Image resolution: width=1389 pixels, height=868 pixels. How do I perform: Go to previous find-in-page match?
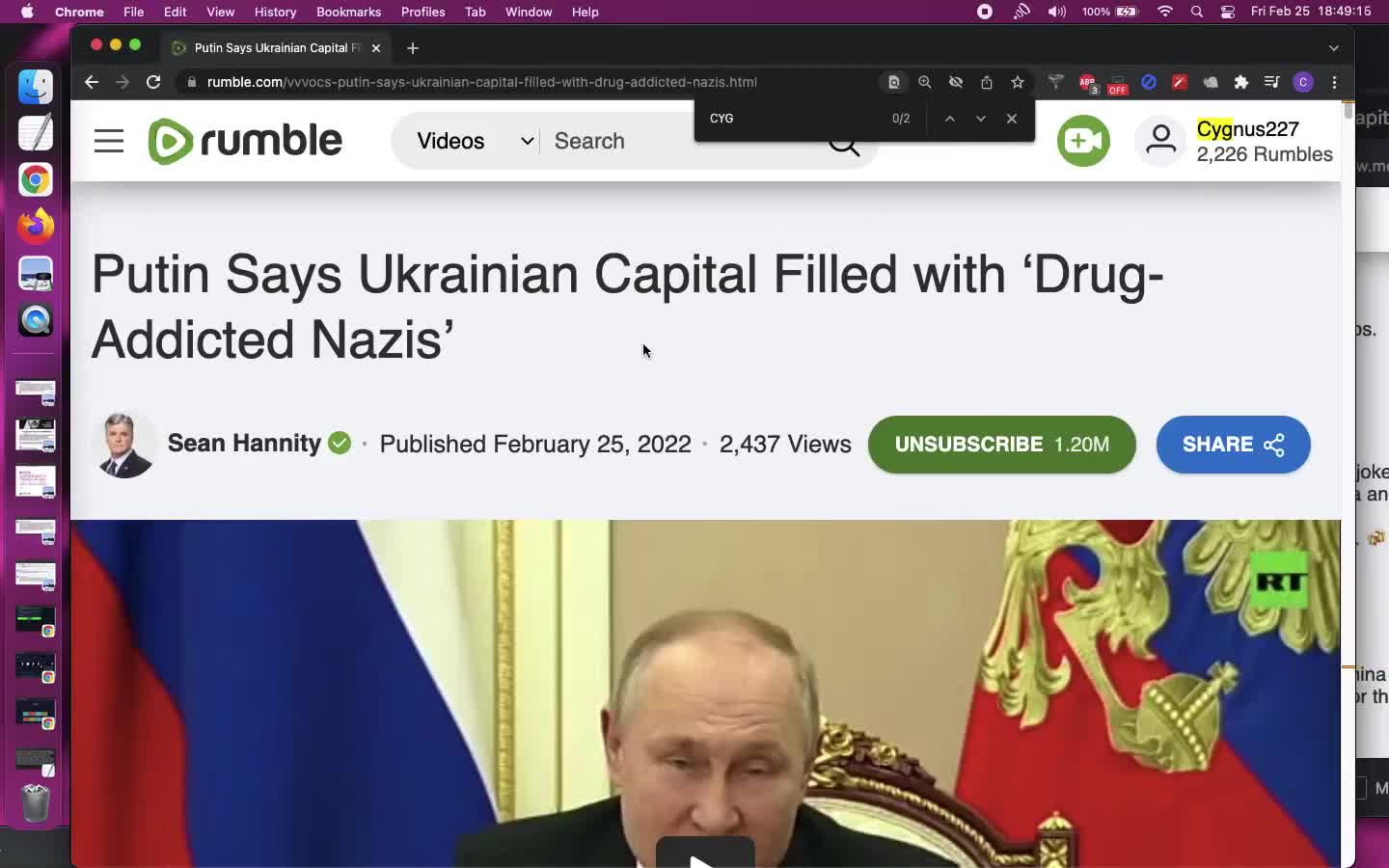950,119
